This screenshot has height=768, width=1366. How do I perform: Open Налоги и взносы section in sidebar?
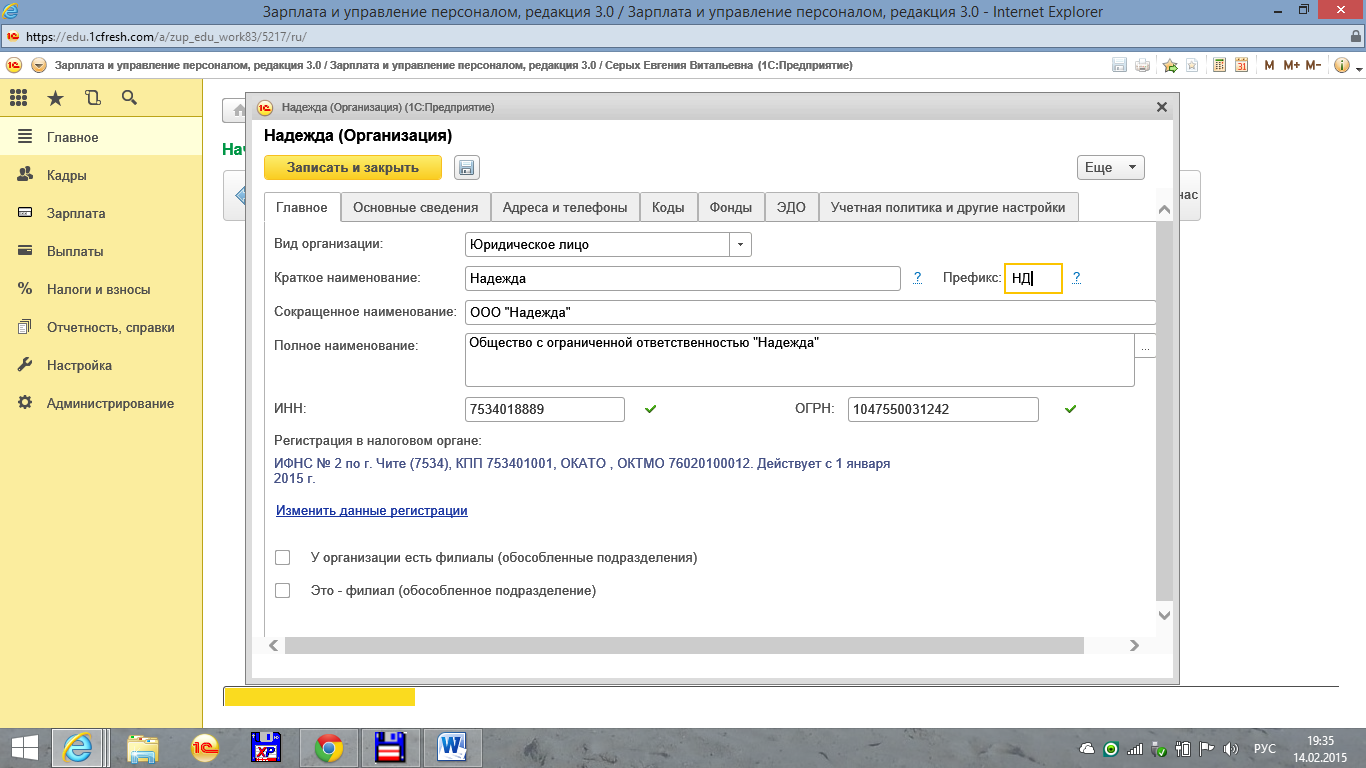pyautogui.click(x=101, y=289)
